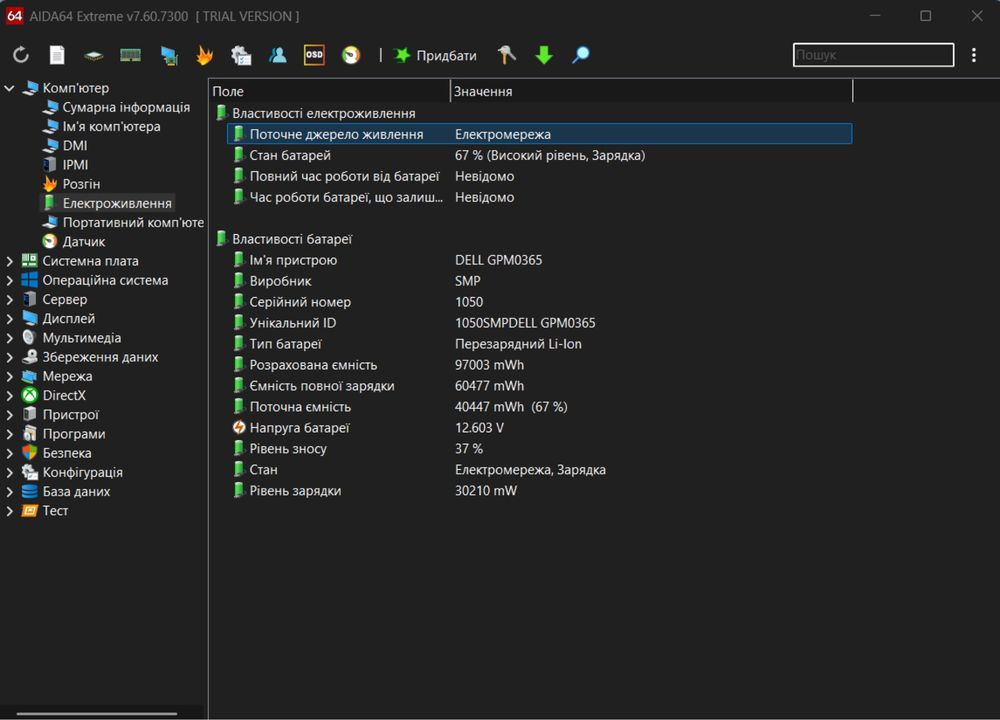
Task: Expand the Сервер tree node
Action: (9, 299)
